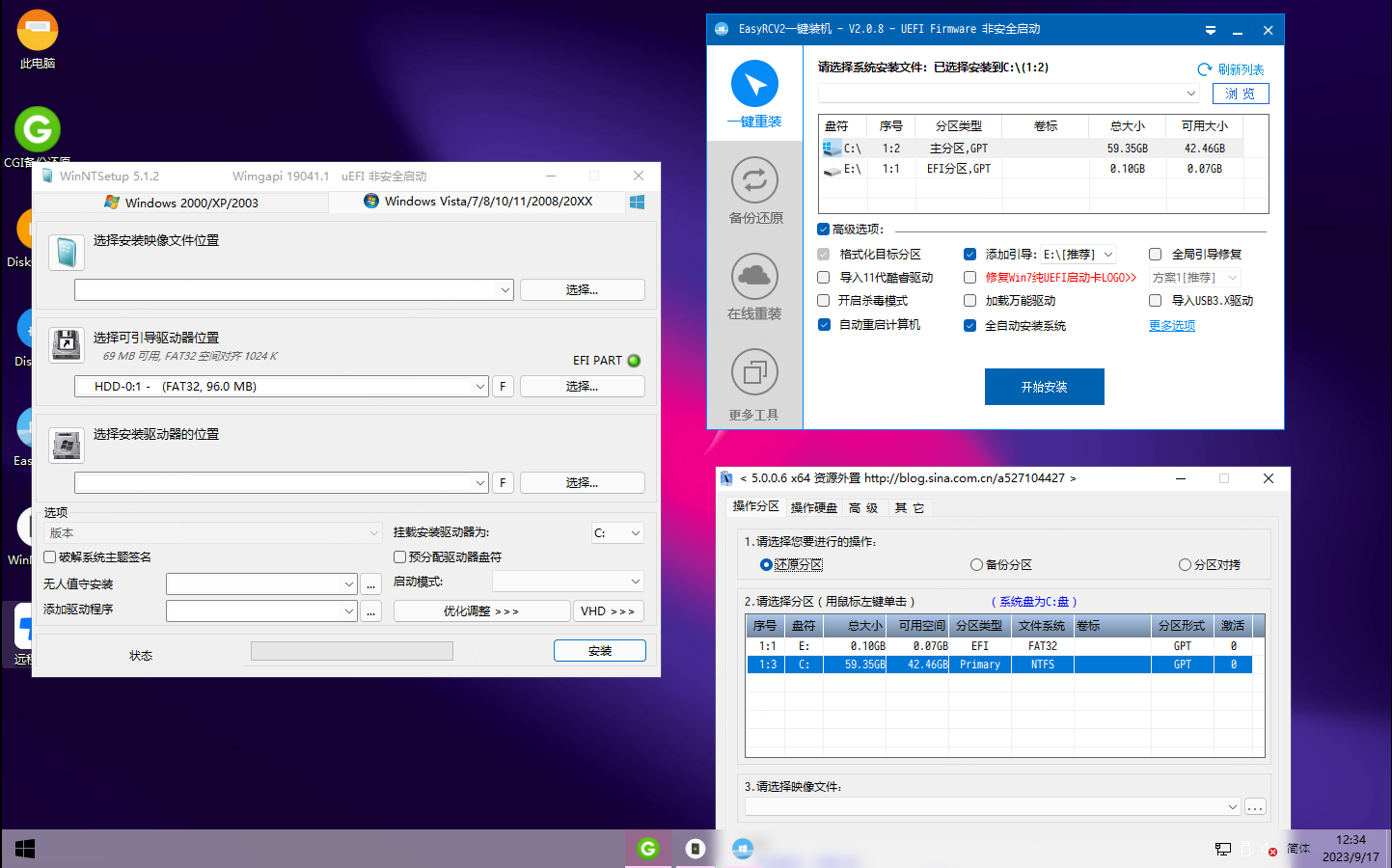Select the C:\ partition row in EasyRC

[1031, 149]
